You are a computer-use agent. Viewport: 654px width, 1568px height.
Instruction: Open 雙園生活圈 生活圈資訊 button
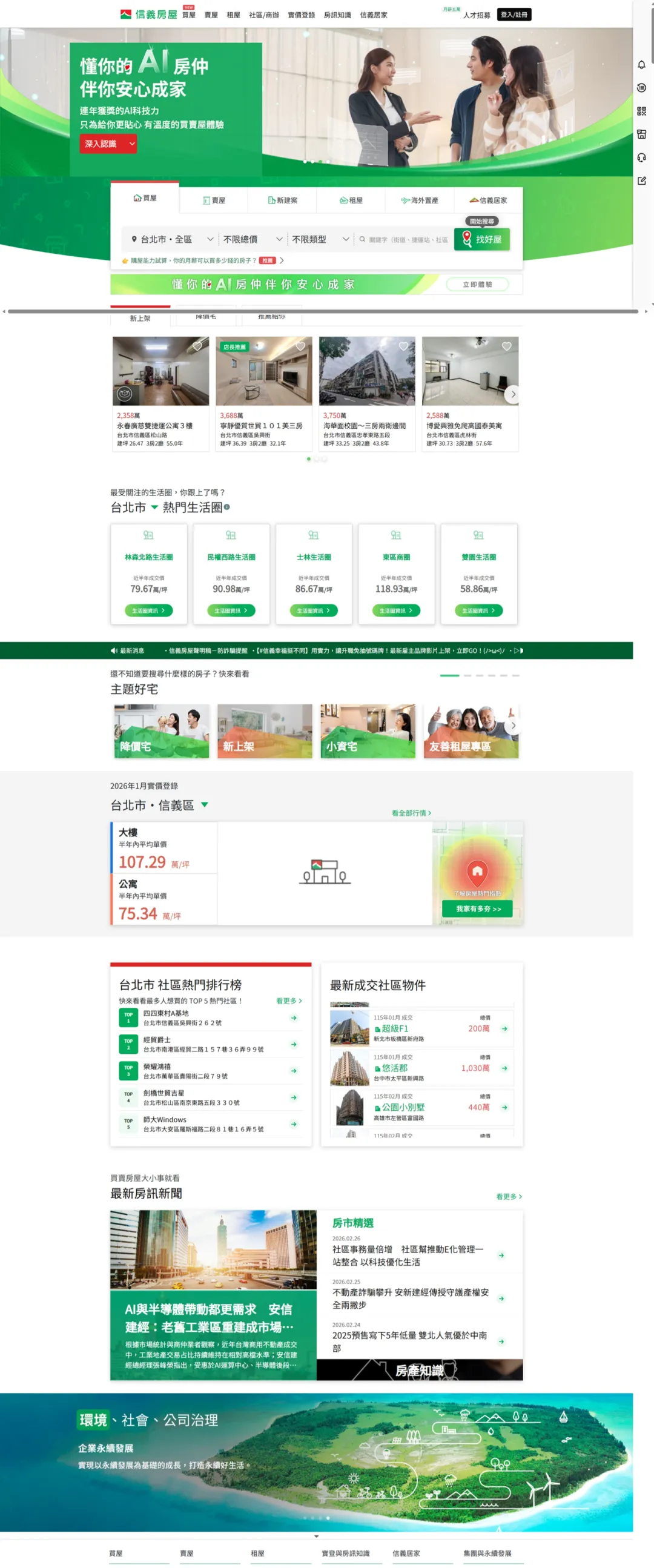coord(479,610)
